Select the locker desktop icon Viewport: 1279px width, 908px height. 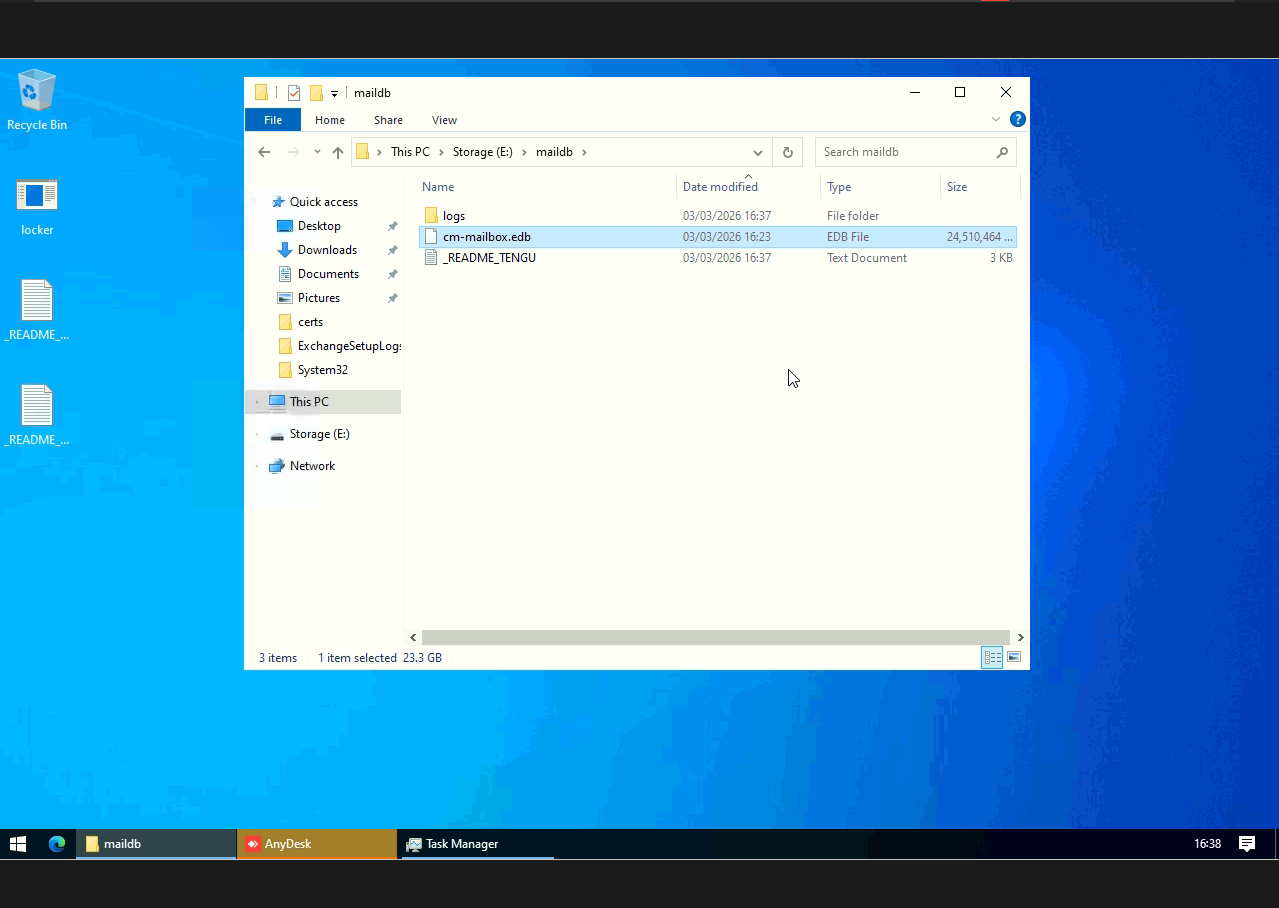37,207
